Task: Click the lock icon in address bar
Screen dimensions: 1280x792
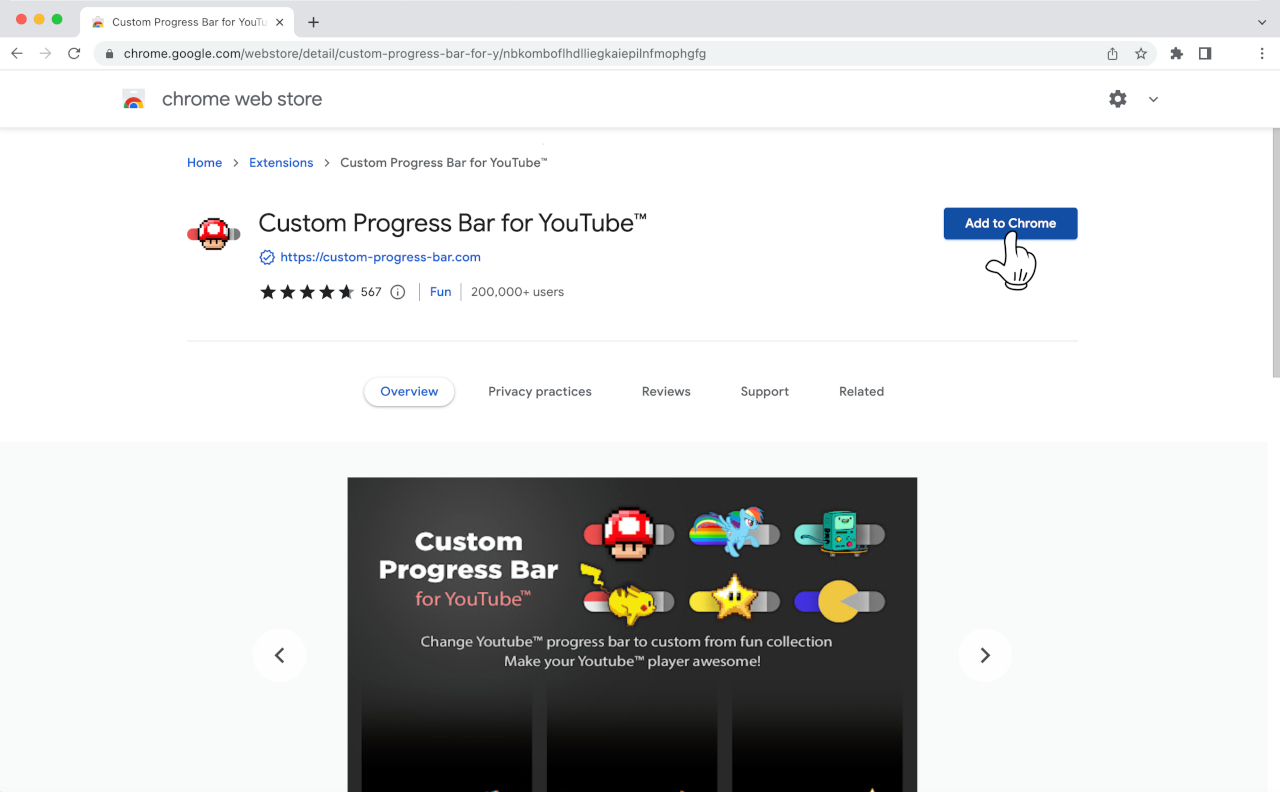Action: (x=110, y=54)
